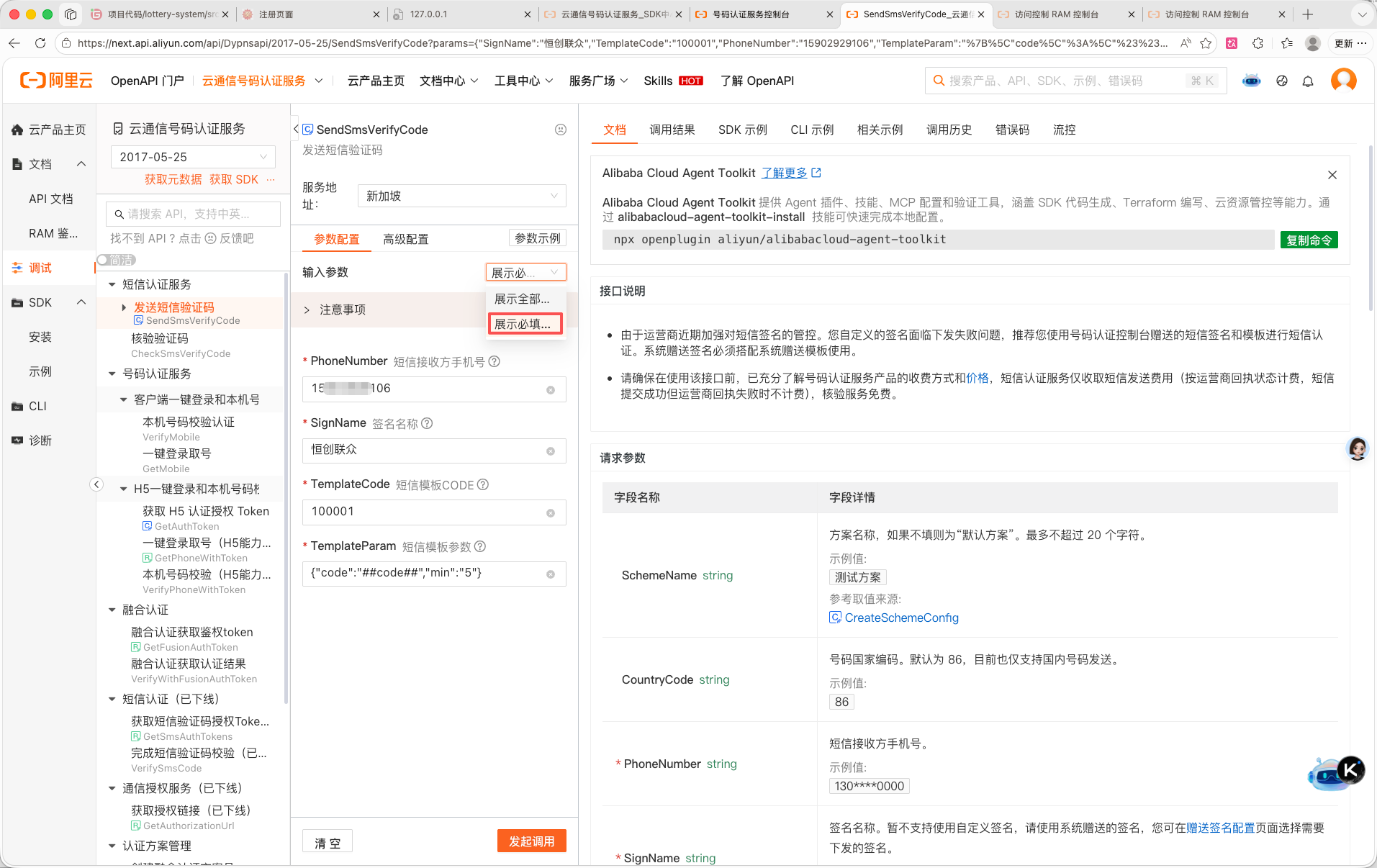The image size is (1377, 868).
Task: Switch to the 错误码 tab
Action: tap(1013, 130)
